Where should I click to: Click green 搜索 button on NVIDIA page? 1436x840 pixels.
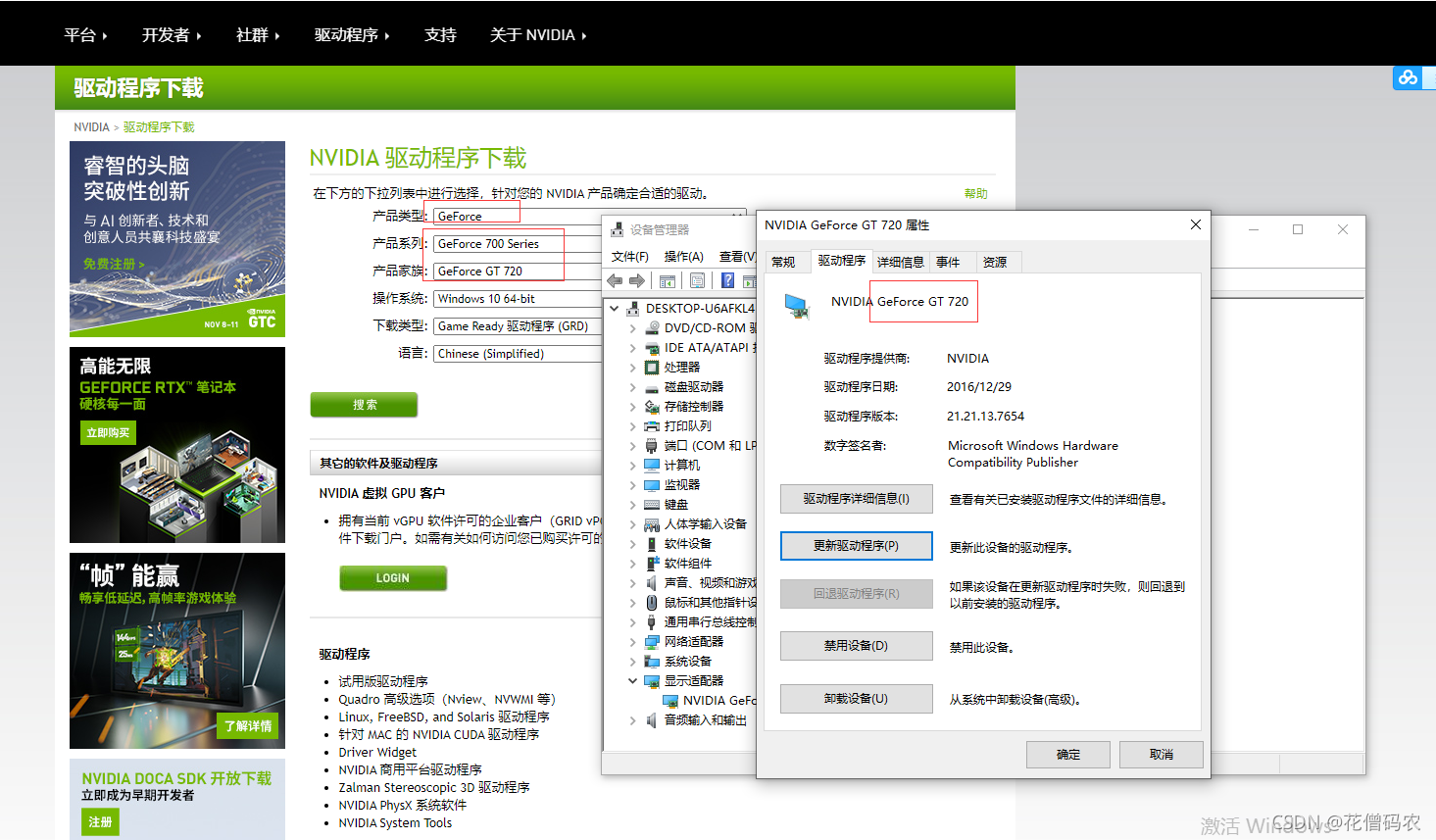(x=364, y=405)
